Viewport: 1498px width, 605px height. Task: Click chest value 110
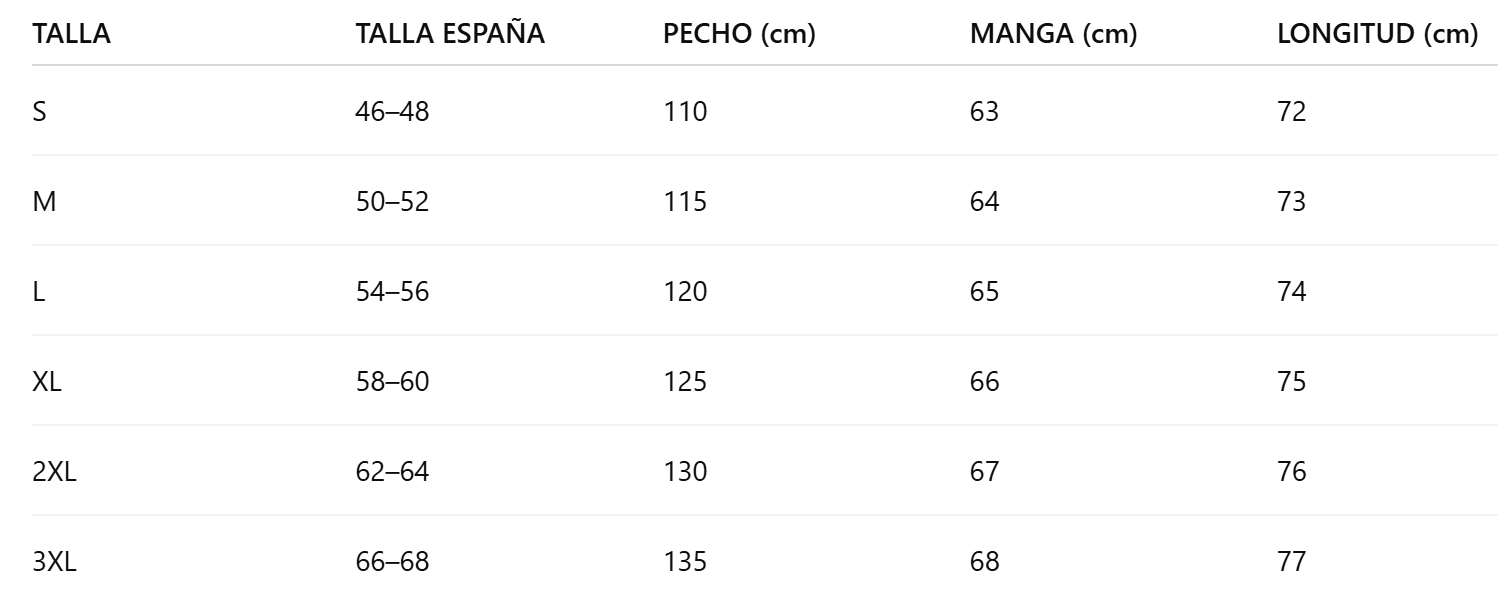685,111
